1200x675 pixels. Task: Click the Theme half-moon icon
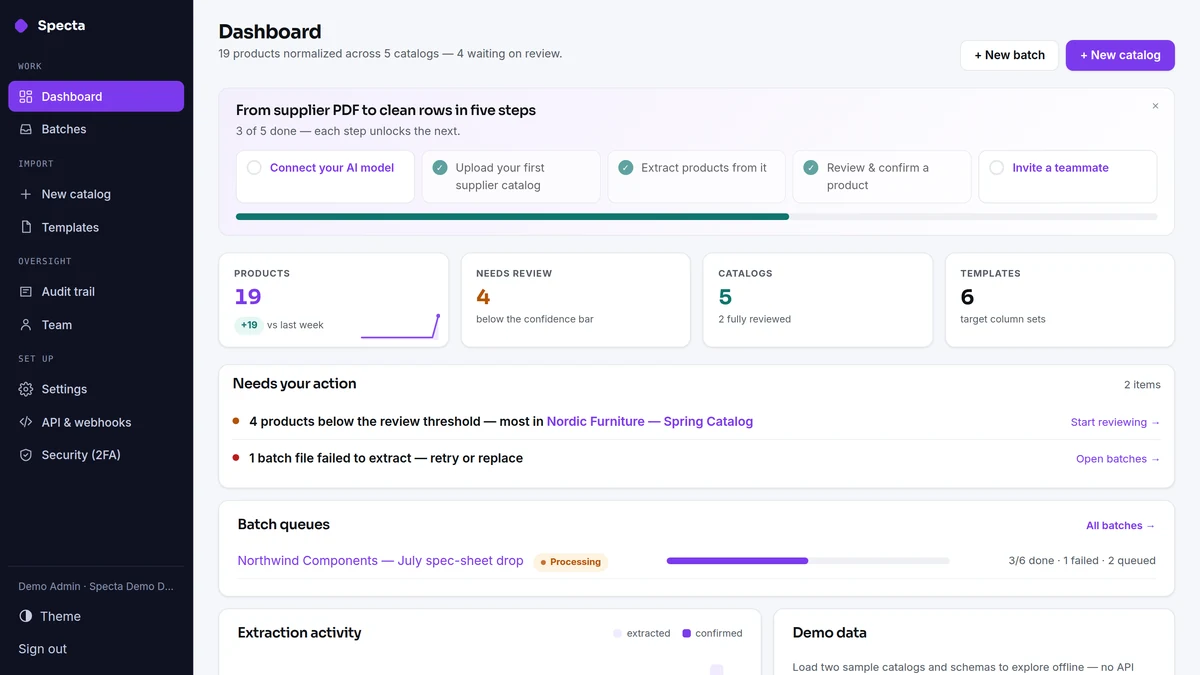tap(26, 616)
